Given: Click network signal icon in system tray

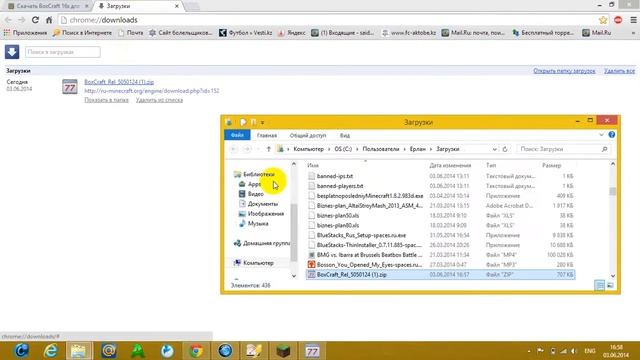Looking at the screenshot, I should pyautogui.click(x=564, y=351).
